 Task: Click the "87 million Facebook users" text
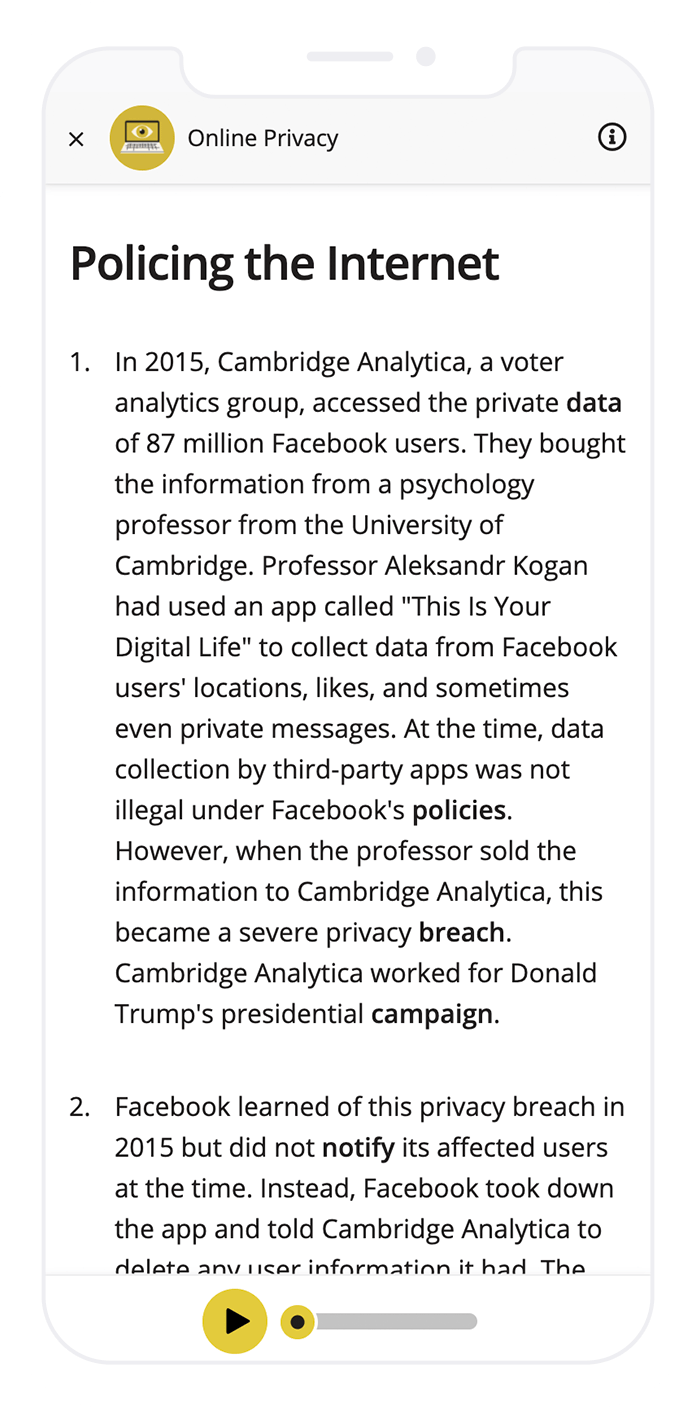coord(304,444)
